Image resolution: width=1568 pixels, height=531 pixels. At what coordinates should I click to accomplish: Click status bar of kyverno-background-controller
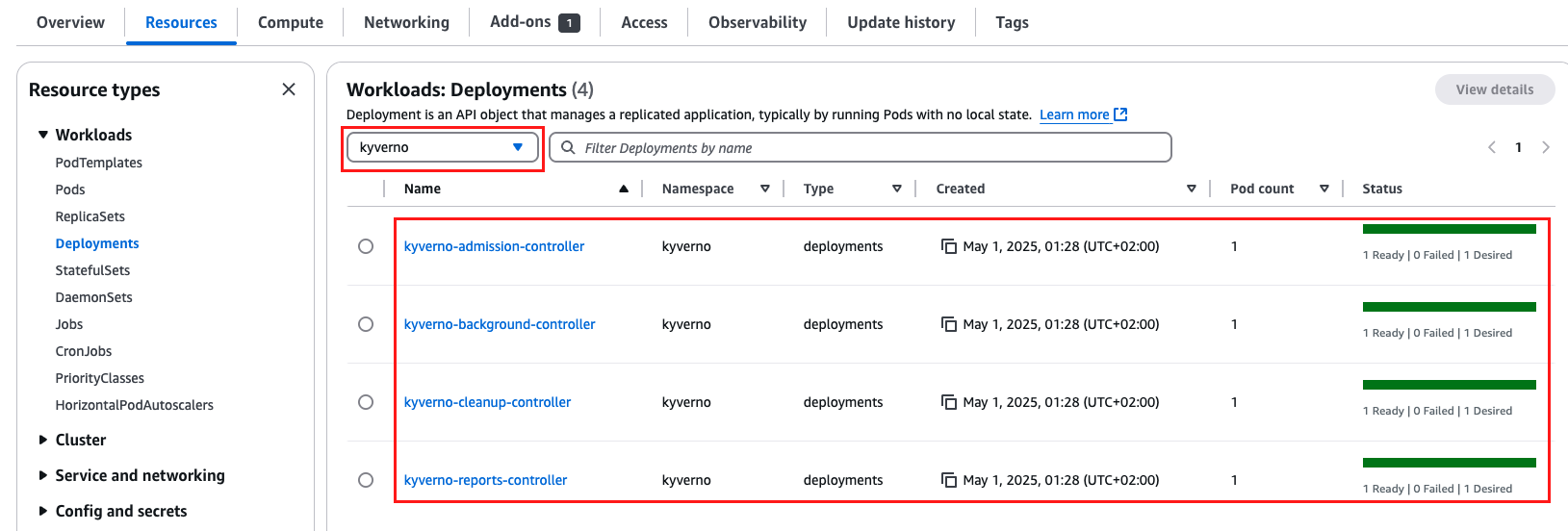click(1449, 307)
